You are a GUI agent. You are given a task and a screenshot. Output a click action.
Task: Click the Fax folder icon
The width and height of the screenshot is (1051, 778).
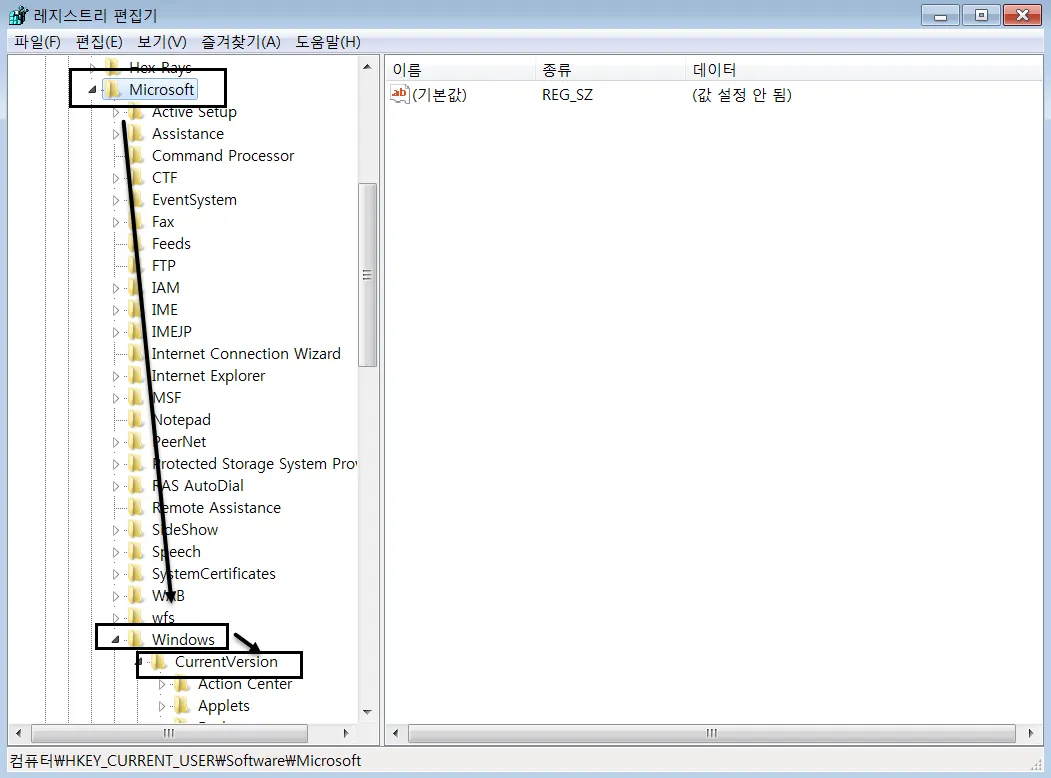coord(136,222)
